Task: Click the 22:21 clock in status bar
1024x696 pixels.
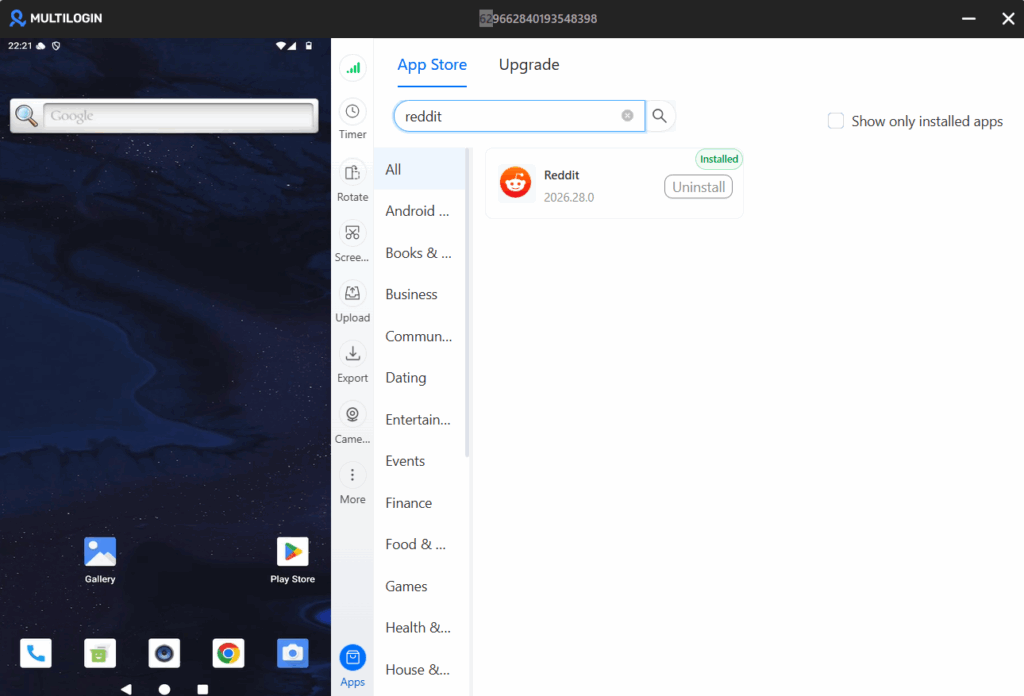Action: pos(20,46)
